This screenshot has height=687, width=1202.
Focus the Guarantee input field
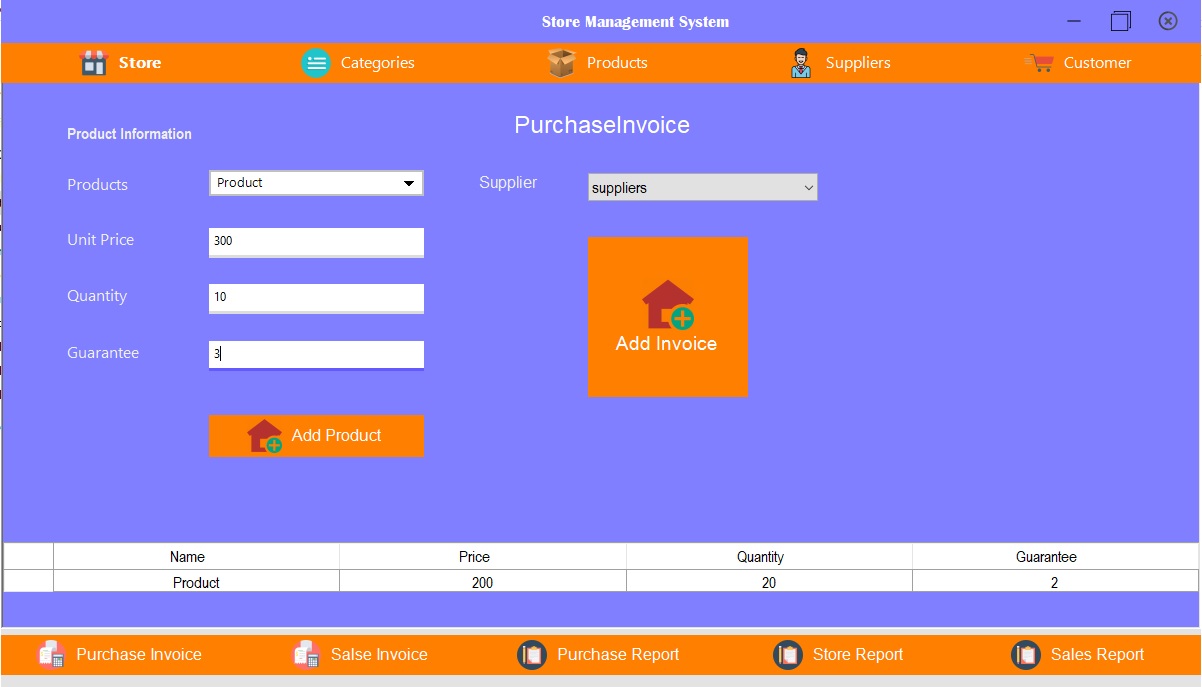[x=316, y=354]
